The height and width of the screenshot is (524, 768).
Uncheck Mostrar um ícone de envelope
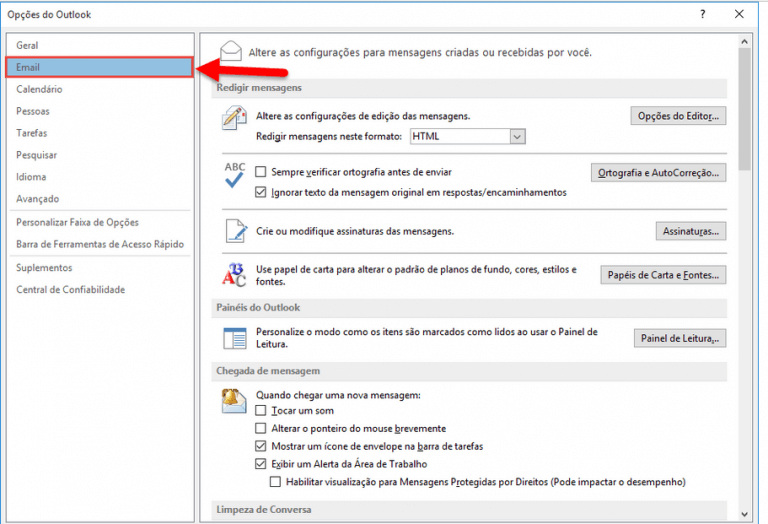click(261, 446)
